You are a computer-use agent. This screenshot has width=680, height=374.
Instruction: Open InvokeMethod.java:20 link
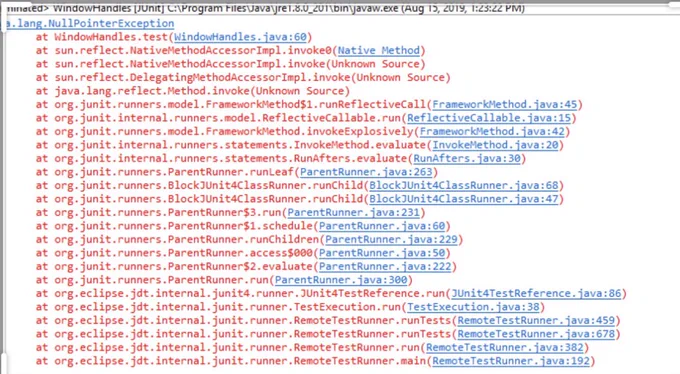(x=495, y=145)
